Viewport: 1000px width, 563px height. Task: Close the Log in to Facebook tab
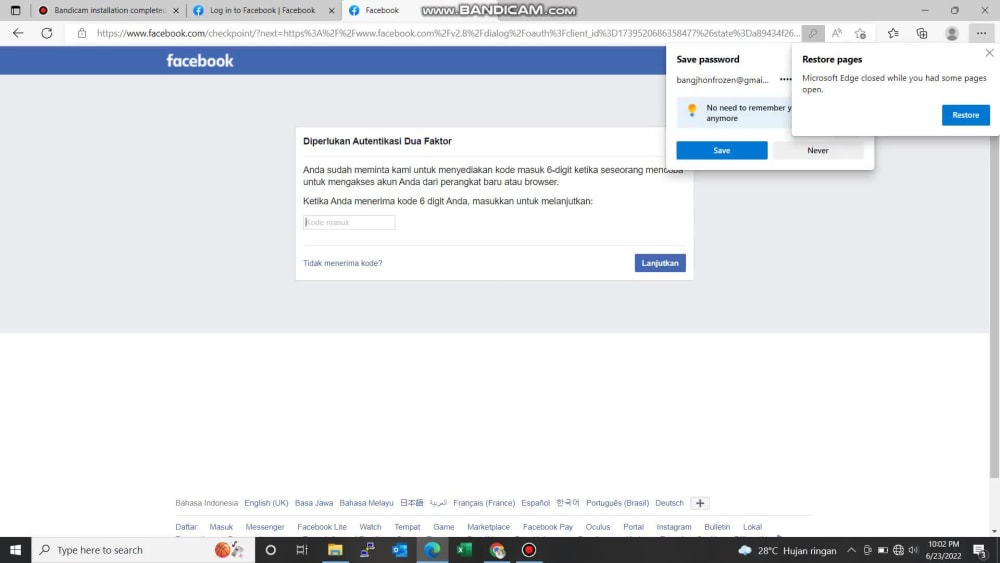[x=332, y=10]
